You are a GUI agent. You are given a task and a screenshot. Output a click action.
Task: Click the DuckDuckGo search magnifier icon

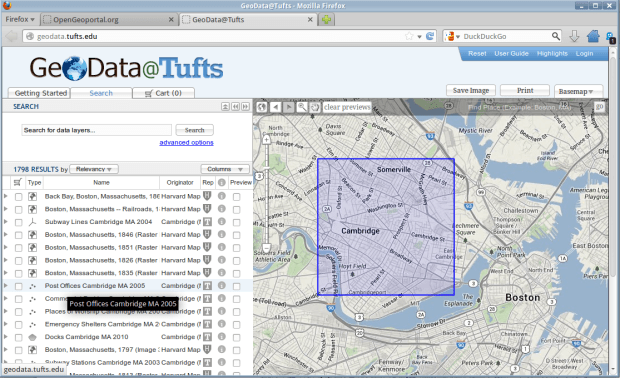tap(556, 36)
